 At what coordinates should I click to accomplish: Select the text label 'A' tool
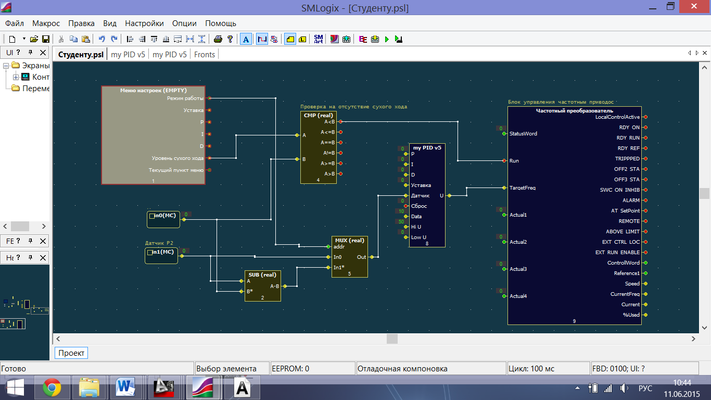(246, 39)
